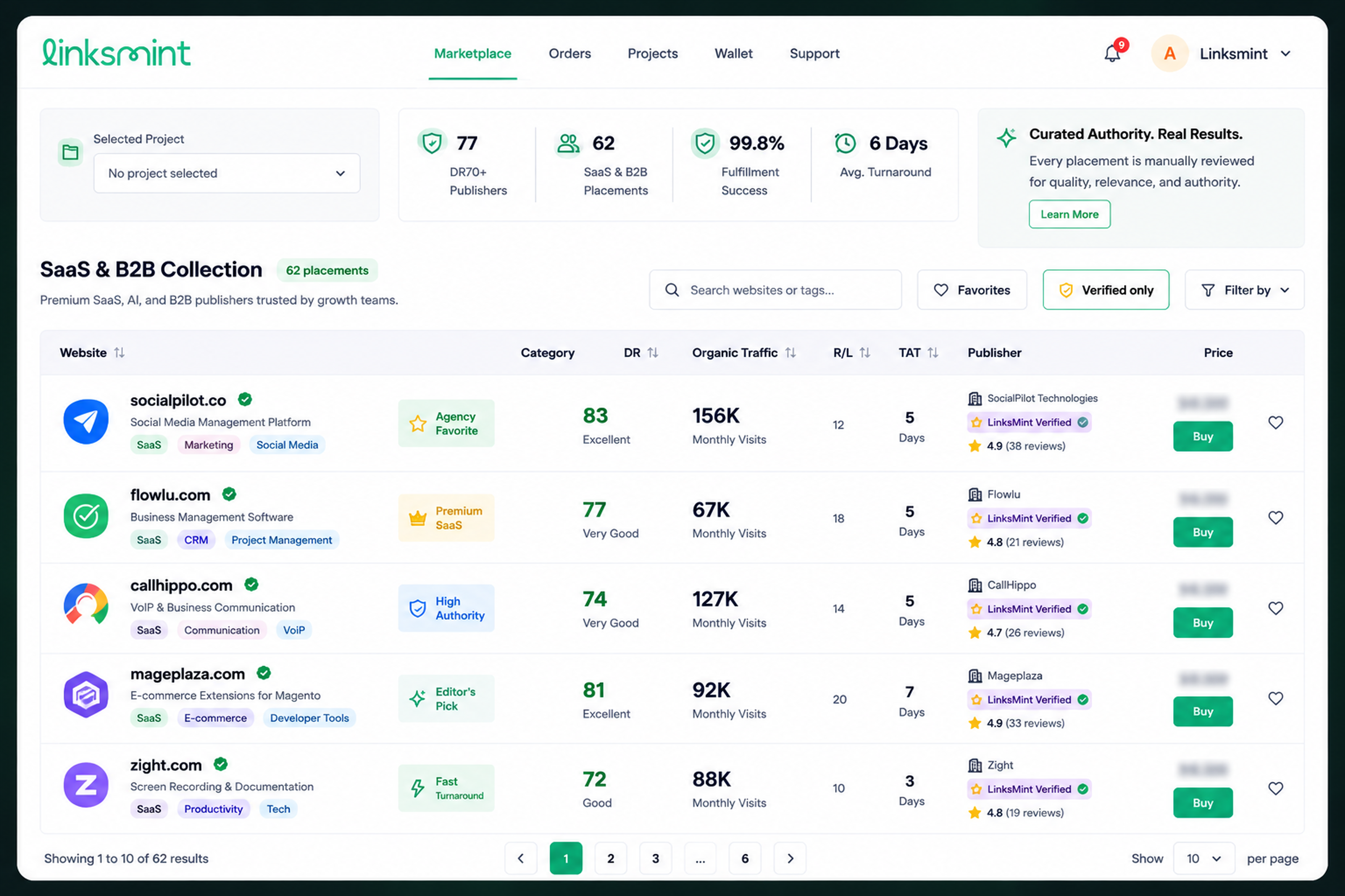Sort by DR column arrows

pos(653,352)
